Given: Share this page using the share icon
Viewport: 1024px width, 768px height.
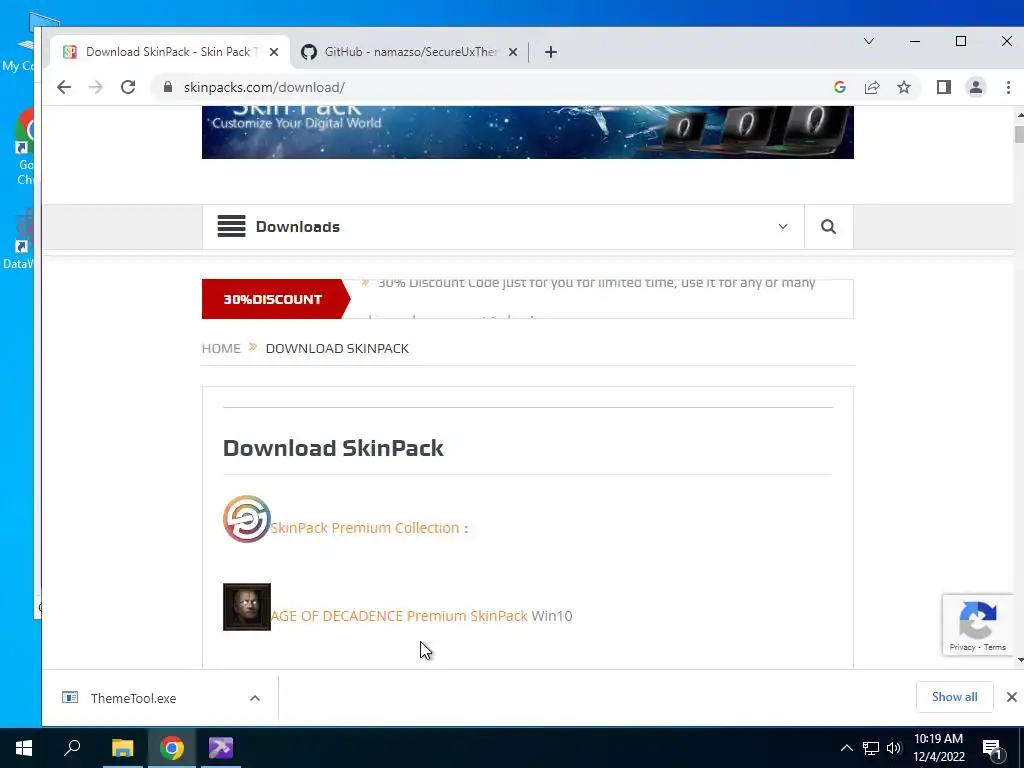Looking at the screenshot, I should [x=872, y=87].
